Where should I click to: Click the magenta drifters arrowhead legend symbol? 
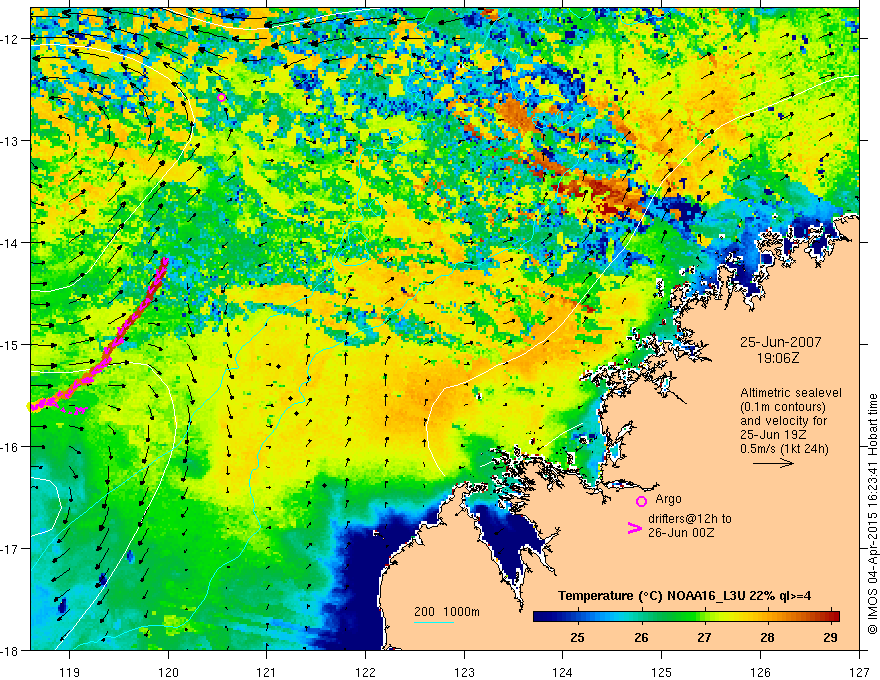pyautogui.click(x=634, y=528)
